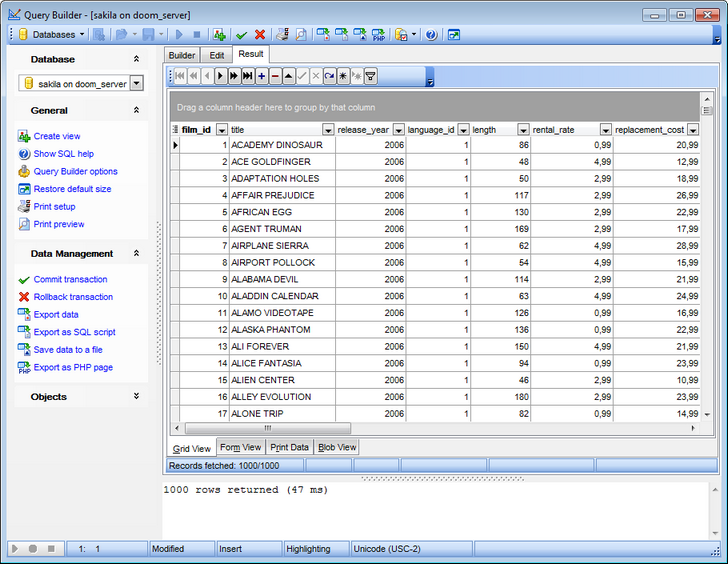Click the green Commit transaction checkmark in toolbar
The height and width of the screenshot is (564, 728).
[x=242, y=35]
